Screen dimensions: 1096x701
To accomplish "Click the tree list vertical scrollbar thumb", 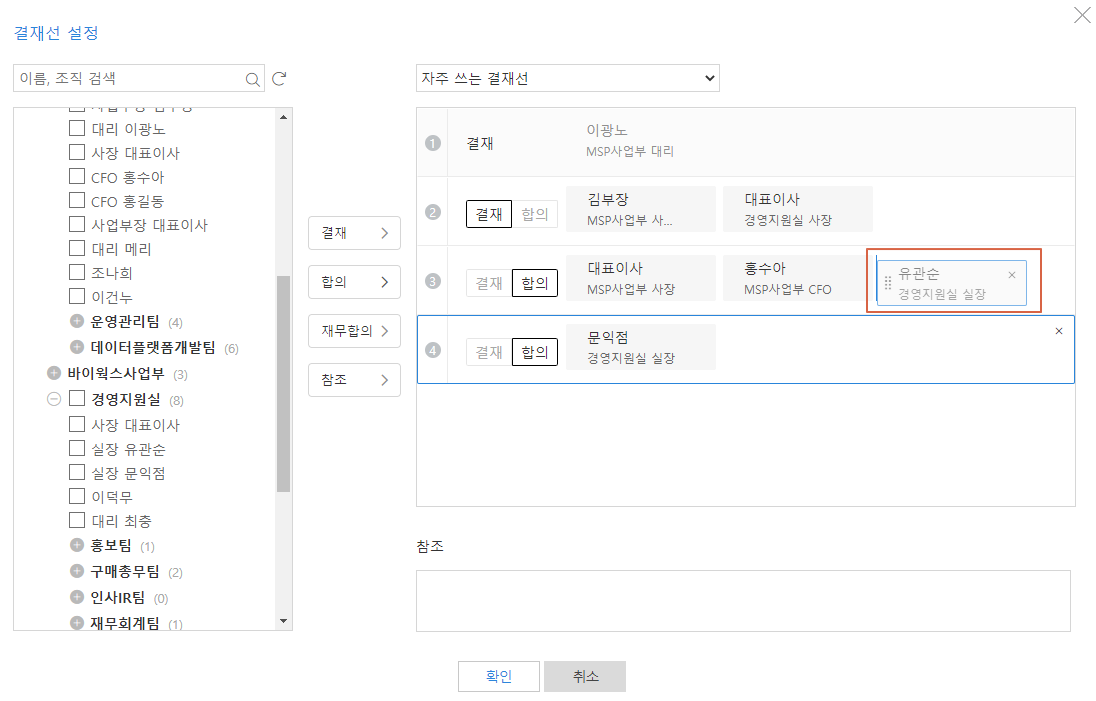I will (283, 384).
